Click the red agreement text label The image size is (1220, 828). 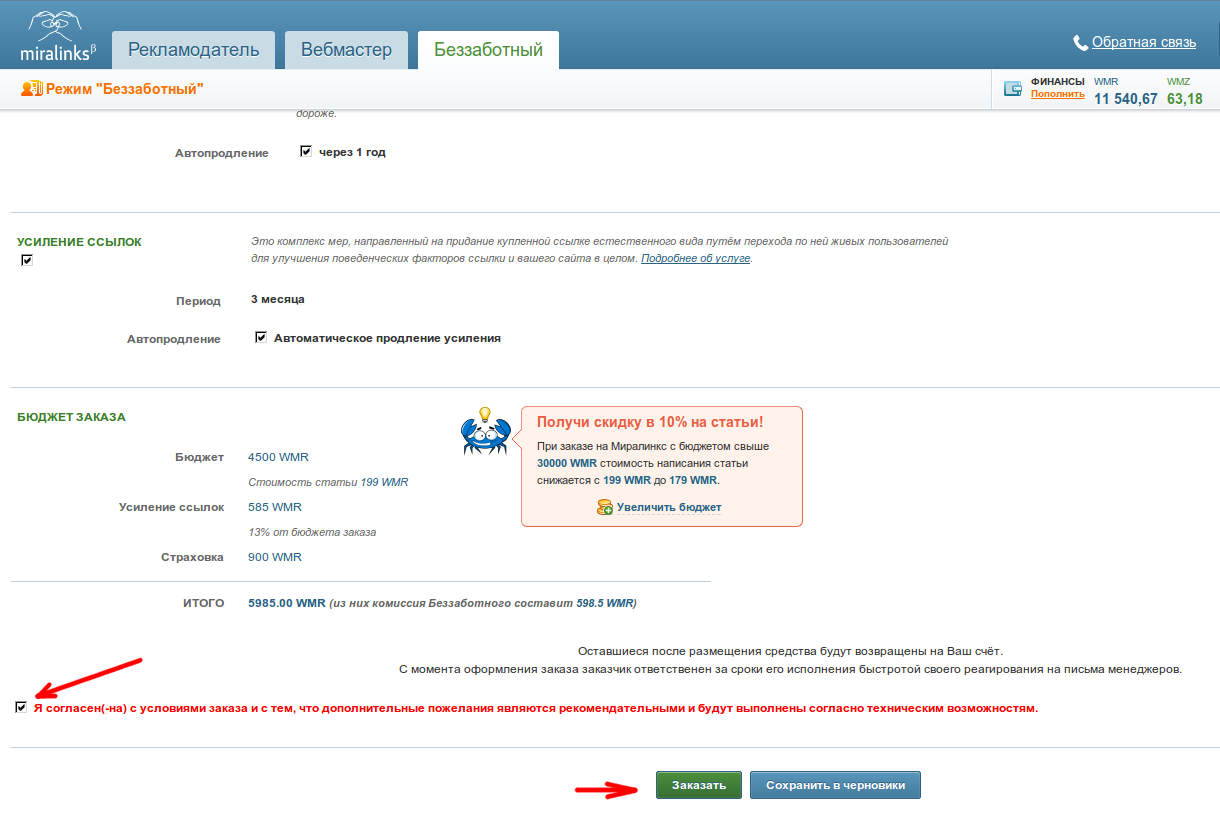(535, 708)
